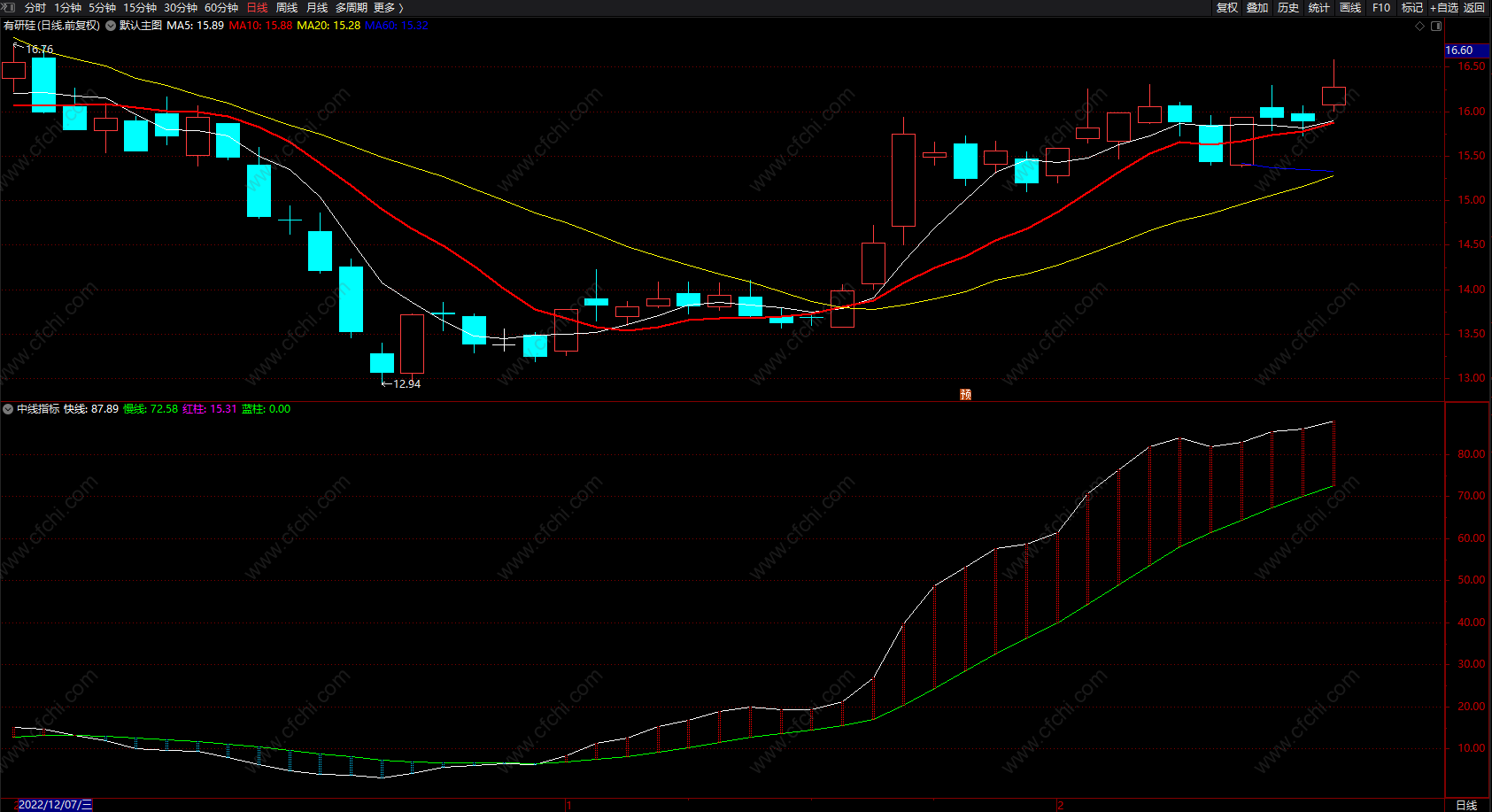The width and height of the screenshot is (1492, 812).
Task: Click the 复权 button
Action: (1227, 7)
